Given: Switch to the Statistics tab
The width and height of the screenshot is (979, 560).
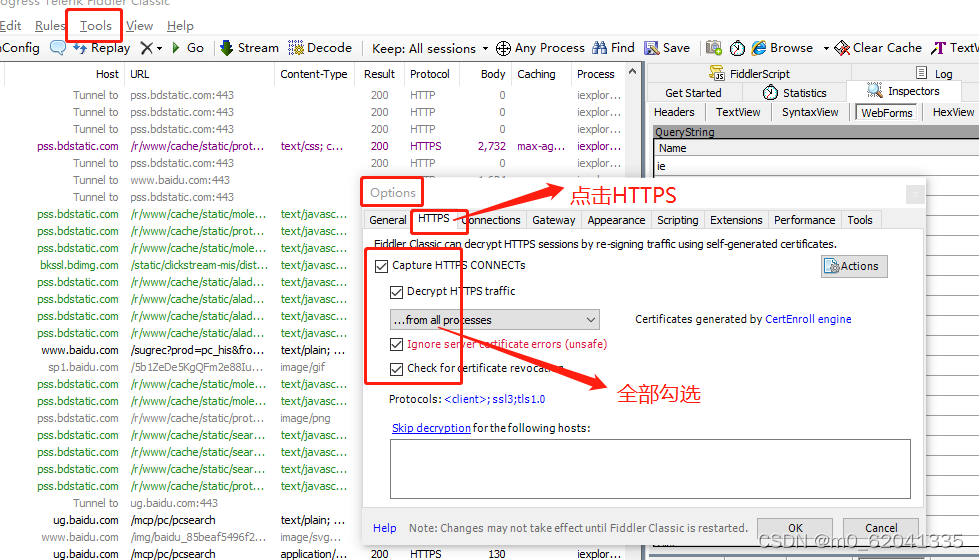Looking at the screenshot, I should (794, 92).
